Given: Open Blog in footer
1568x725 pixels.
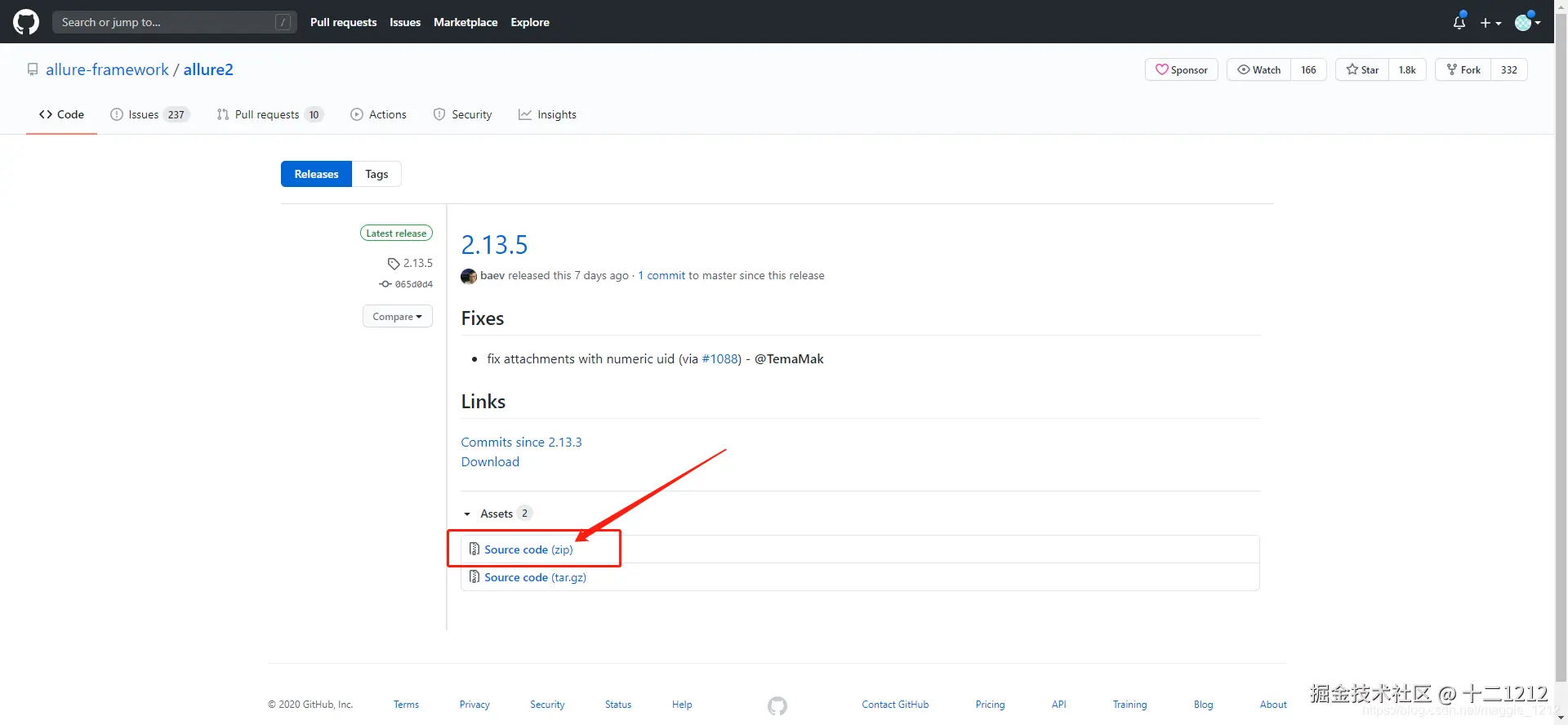Looking at the screenshot, I should (1203, 705).
